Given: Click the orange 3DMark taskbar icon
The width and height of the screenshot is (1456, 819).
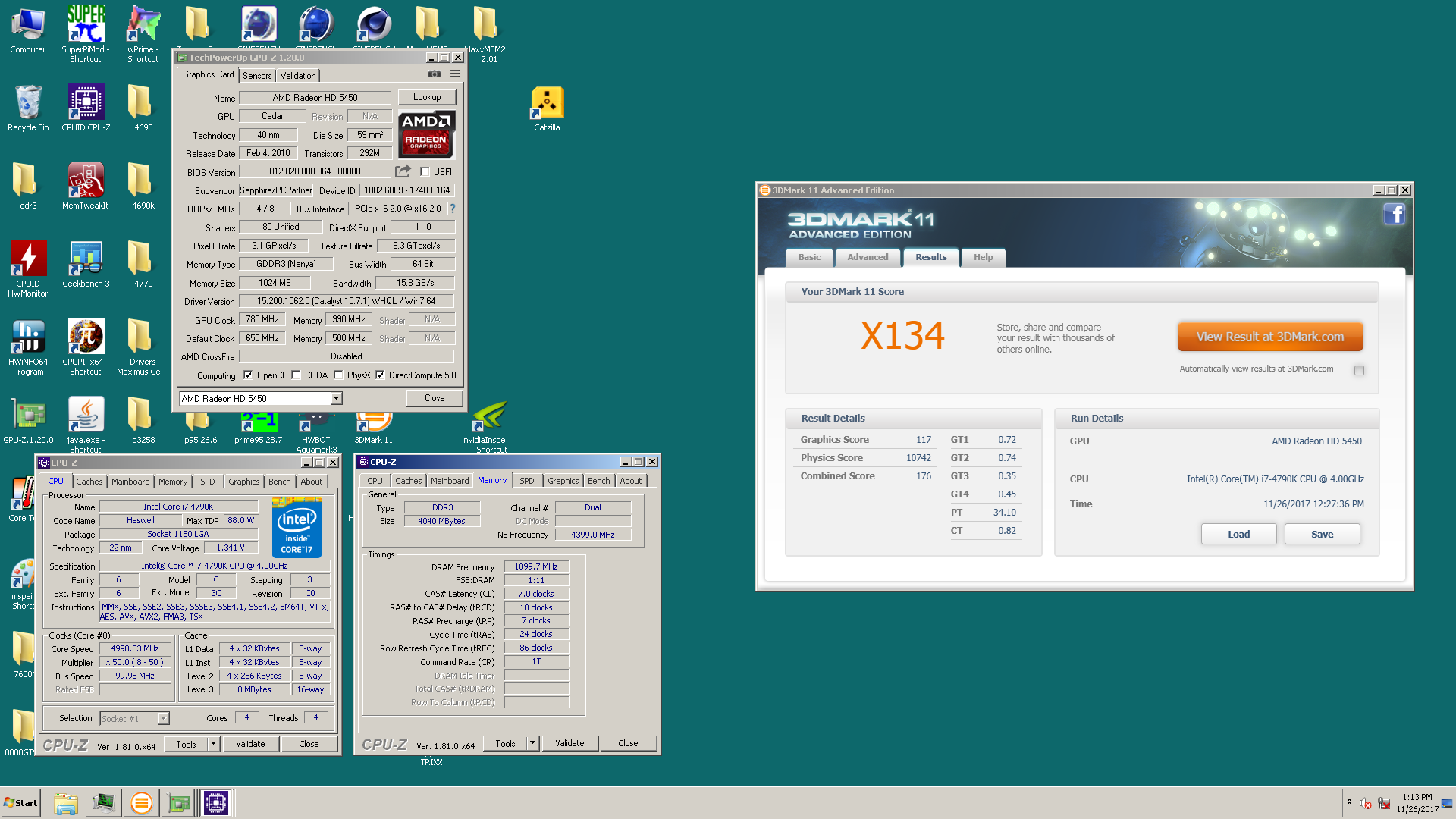Looking at the screenshot, I should point(141,803).
